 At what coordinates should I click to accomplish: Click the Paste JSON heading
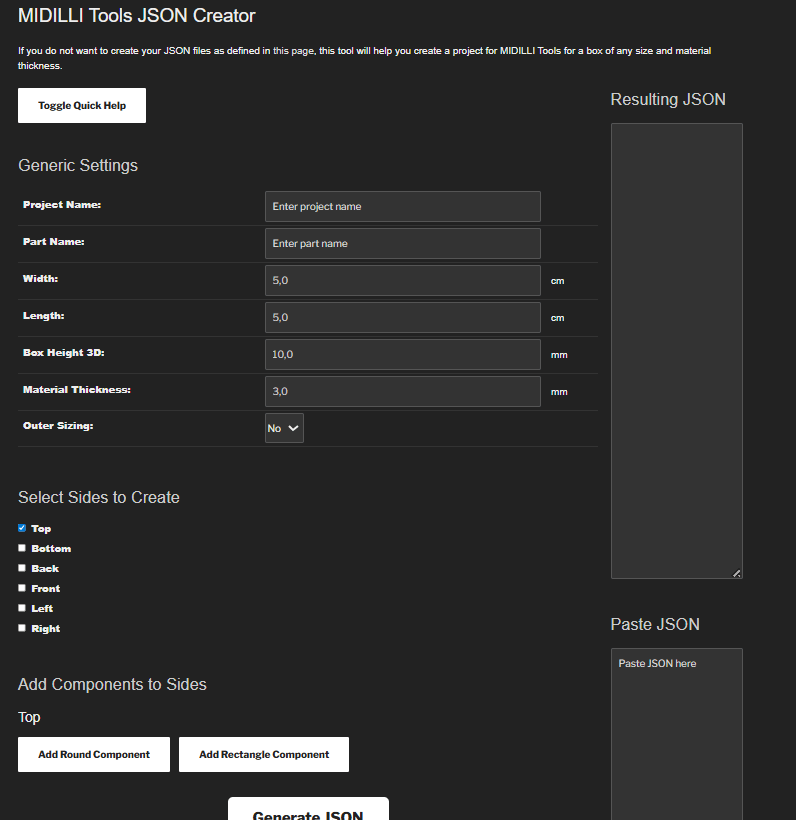pos(655,624)
